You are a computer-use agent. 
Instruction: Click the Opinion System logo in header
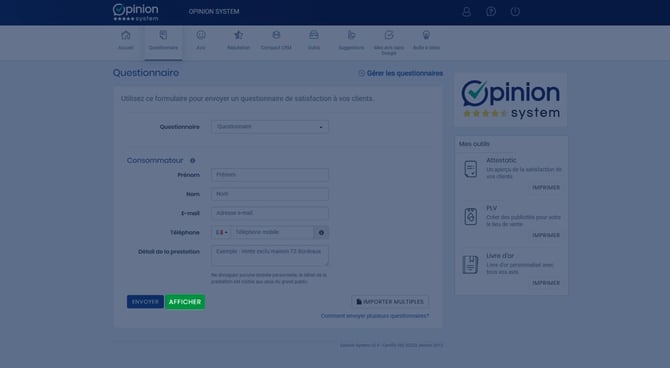coord(135,12)
